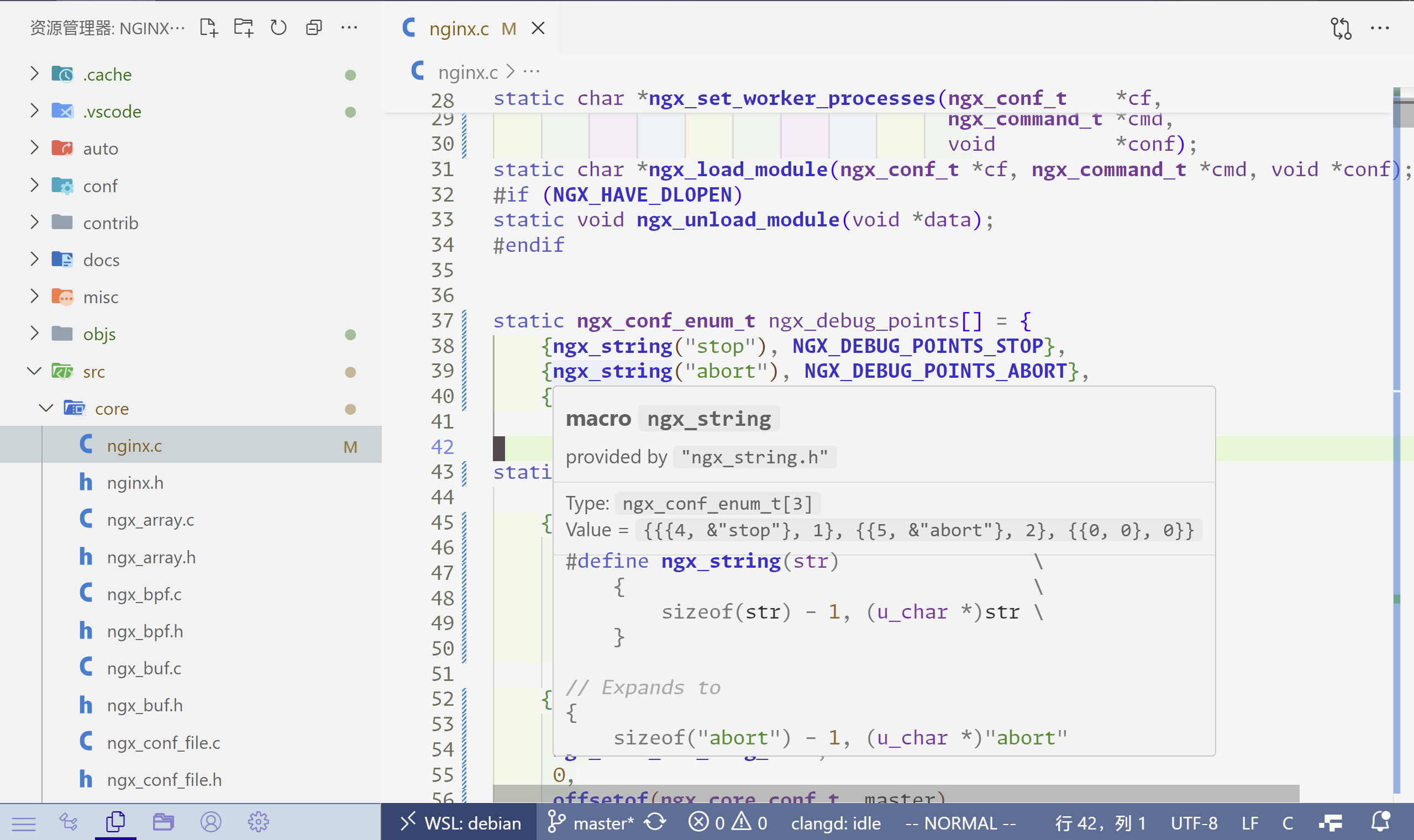Click the New File icon in explorer header
The image size is (1414, 840).
coord(208,28)
